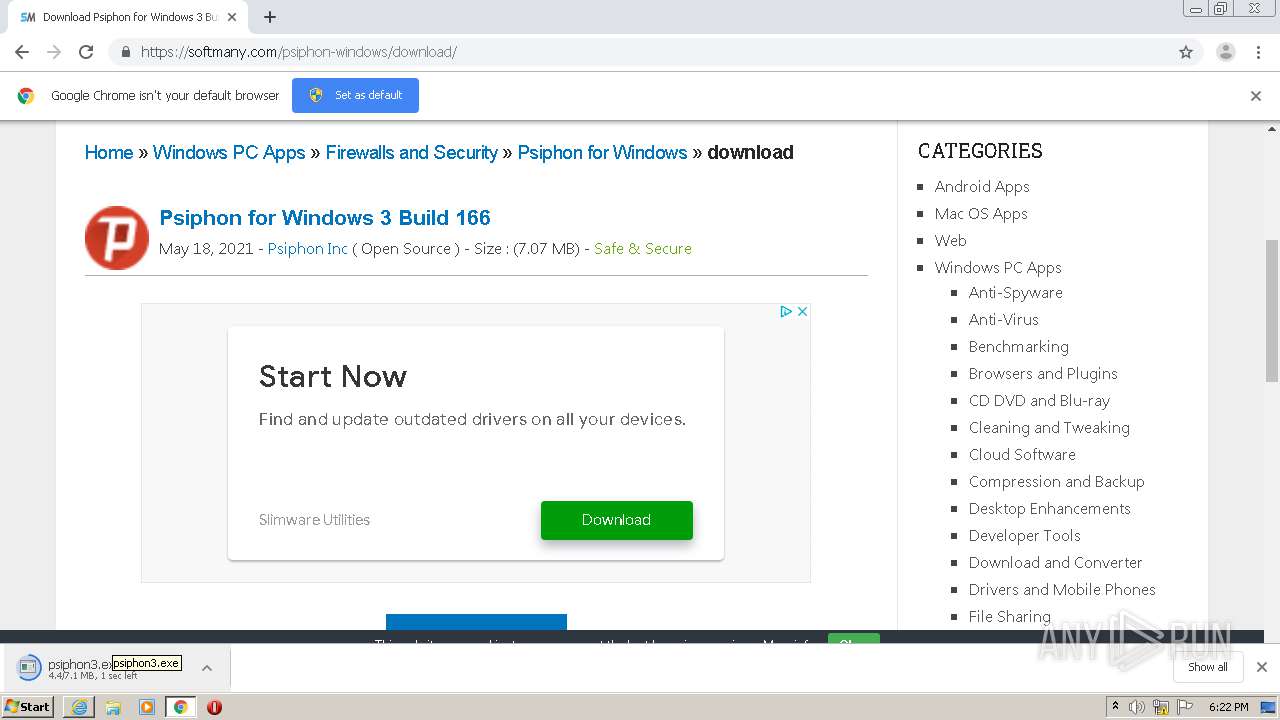This screenshot has width=1280, height=720.
Task: Open Windows PC Apps sidebar category
Action: coord(998,267)
